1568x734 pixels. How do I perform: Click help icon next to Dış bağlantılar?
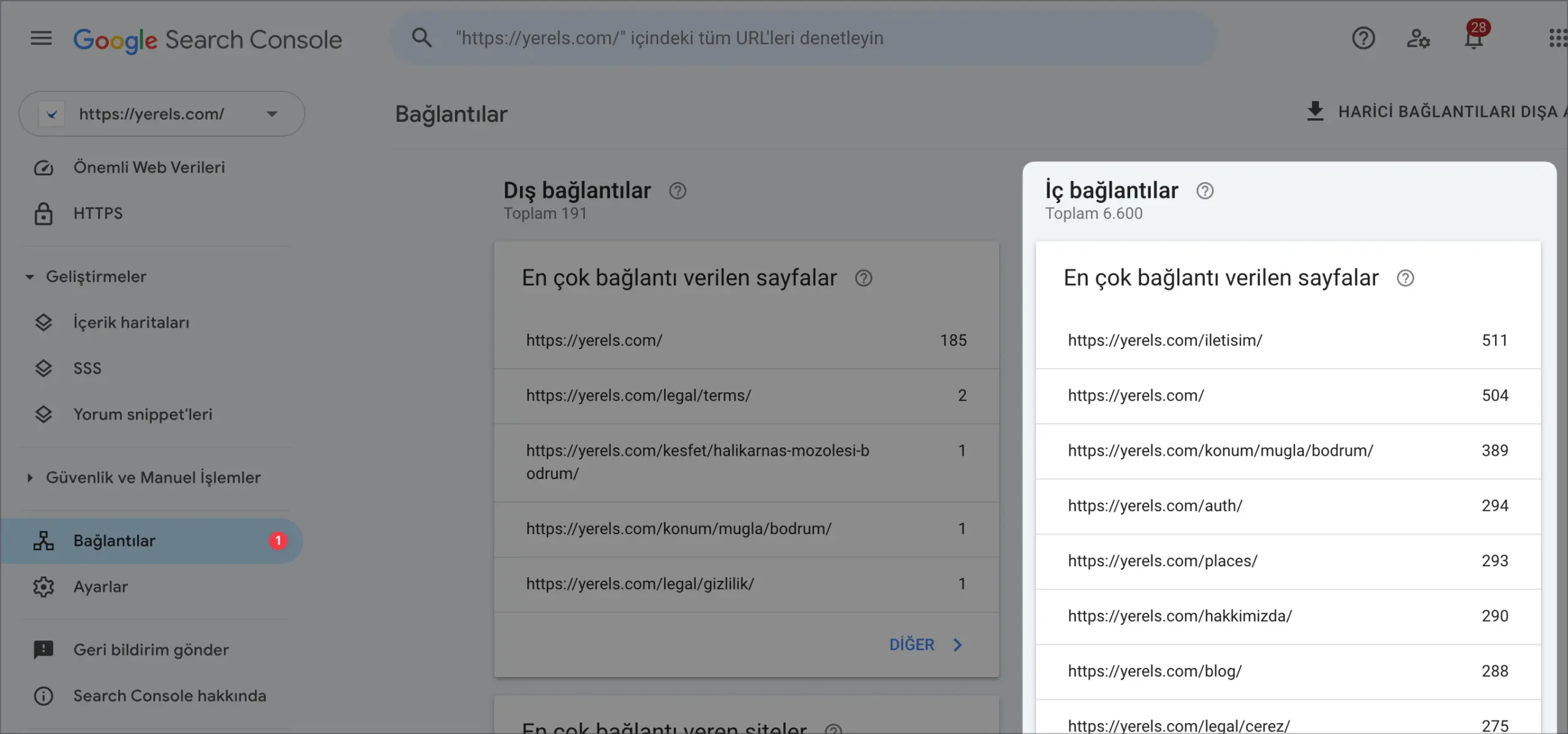click(x=677, y=191)
